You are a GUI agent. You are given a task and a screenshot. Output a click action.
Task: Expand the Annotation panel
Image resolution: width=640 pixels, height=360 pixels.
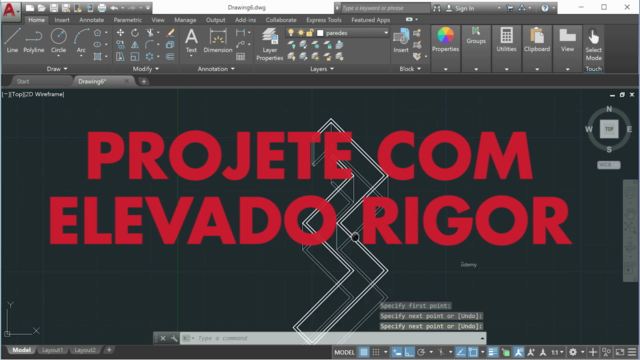(x=216, y=69)
